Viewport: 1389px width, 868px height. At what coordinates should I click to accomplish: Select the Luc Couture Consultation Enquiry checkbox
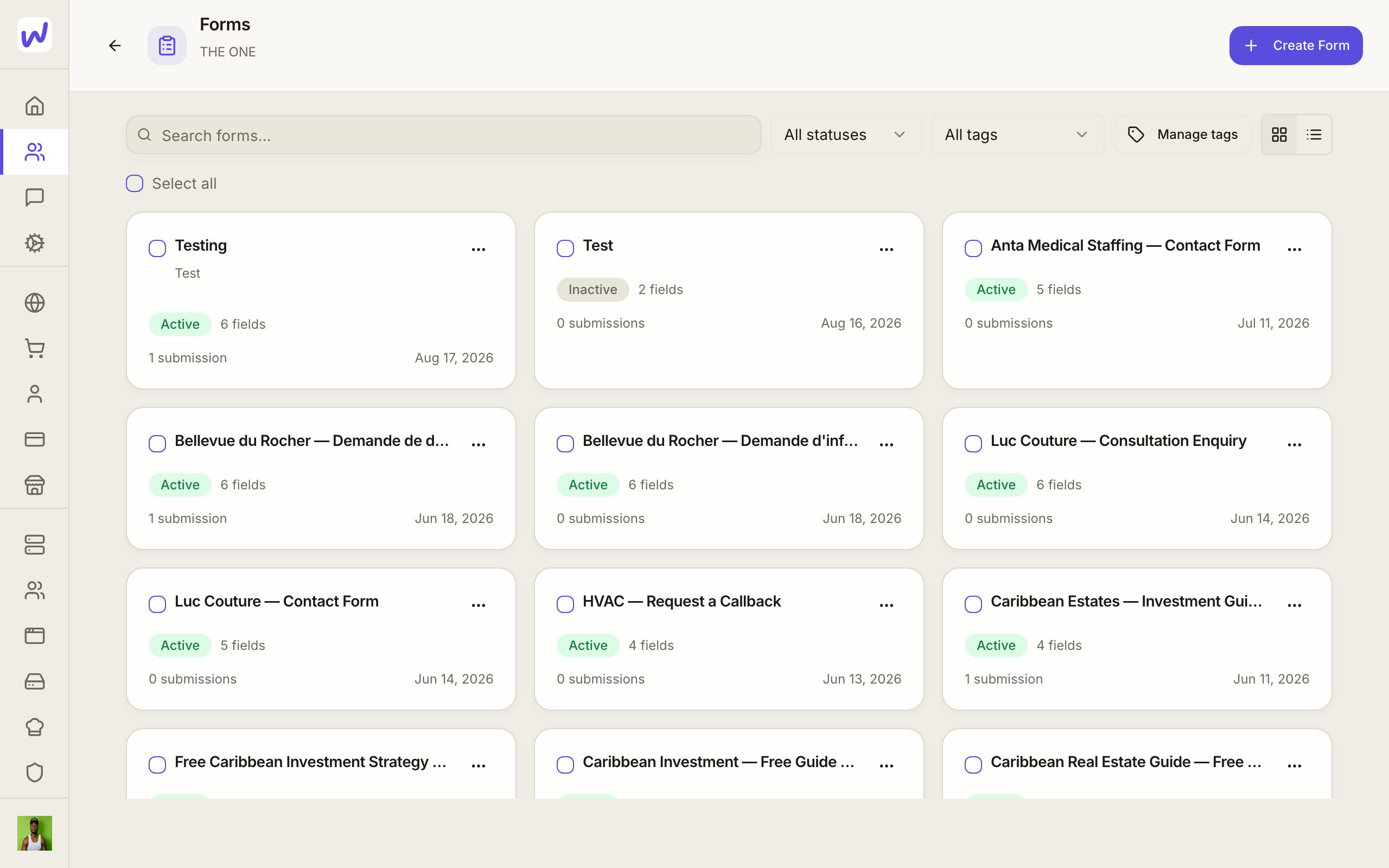[x=973, y=444]
